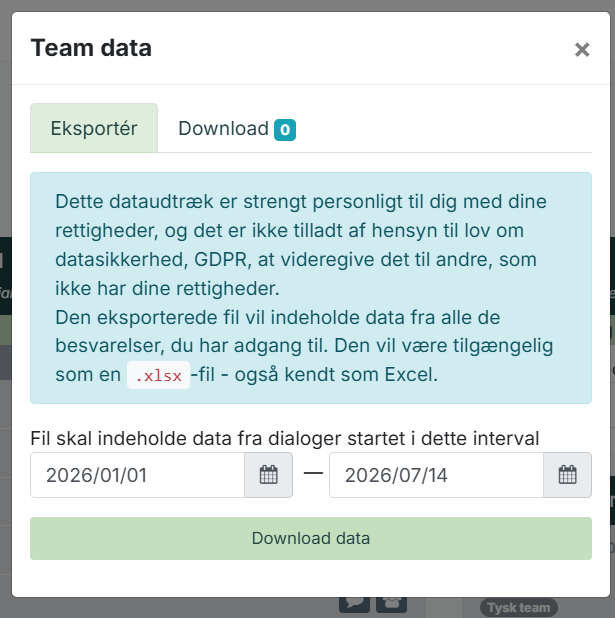The height and width of the screenshot is (618, 615).
Task: Switch to the Download tab
Action: [x=237, y=128]
